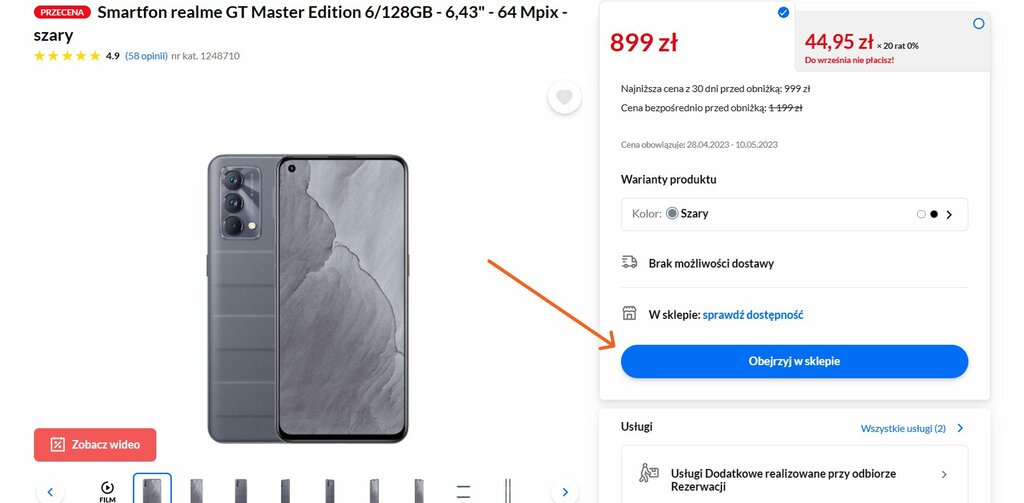
Task: Open the 58 opinii reviews link
Action: coord(146,56)
